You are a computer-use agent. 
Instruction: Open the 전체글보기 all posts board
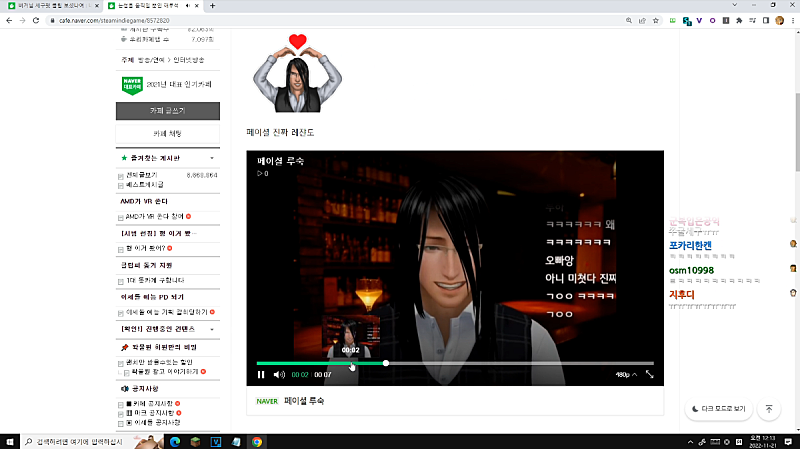pos(141,175)
